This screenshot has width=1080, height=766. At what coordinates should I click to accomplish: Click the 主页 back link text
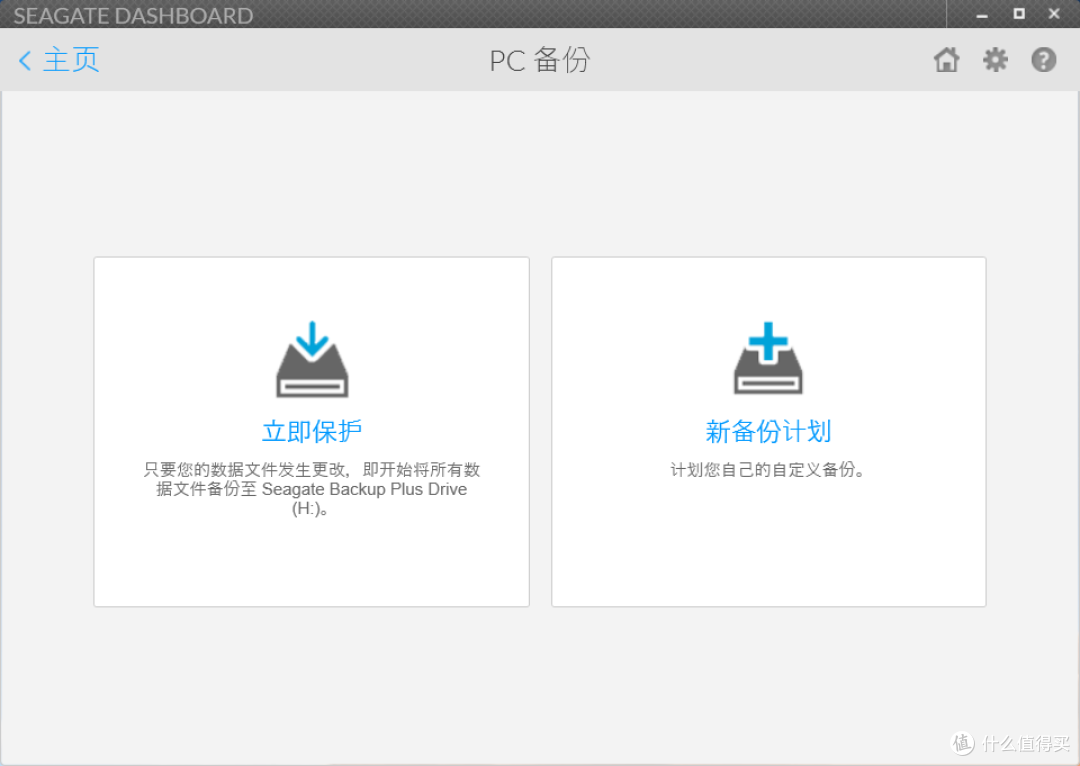tap(72, 60)
